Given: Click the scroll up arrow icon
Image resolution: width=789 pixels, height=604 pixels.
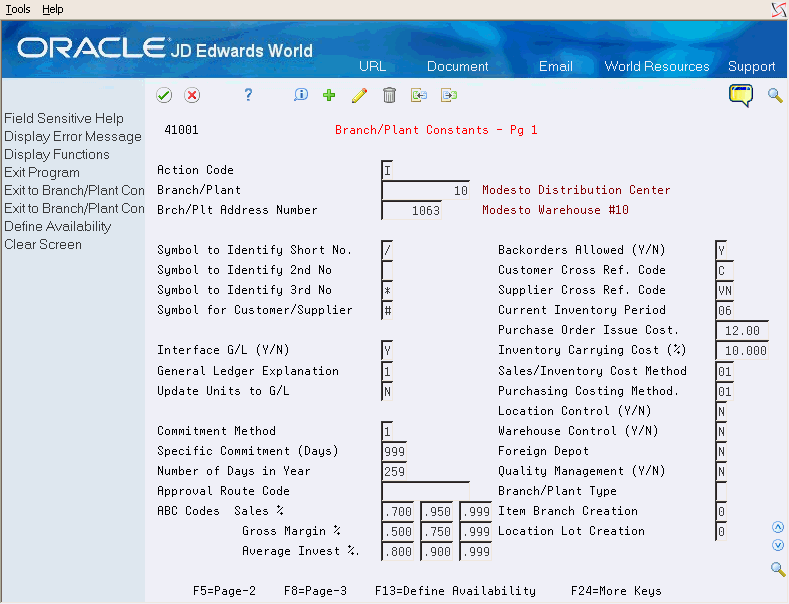Looking at the screenshot, I should tap(778, 527).
